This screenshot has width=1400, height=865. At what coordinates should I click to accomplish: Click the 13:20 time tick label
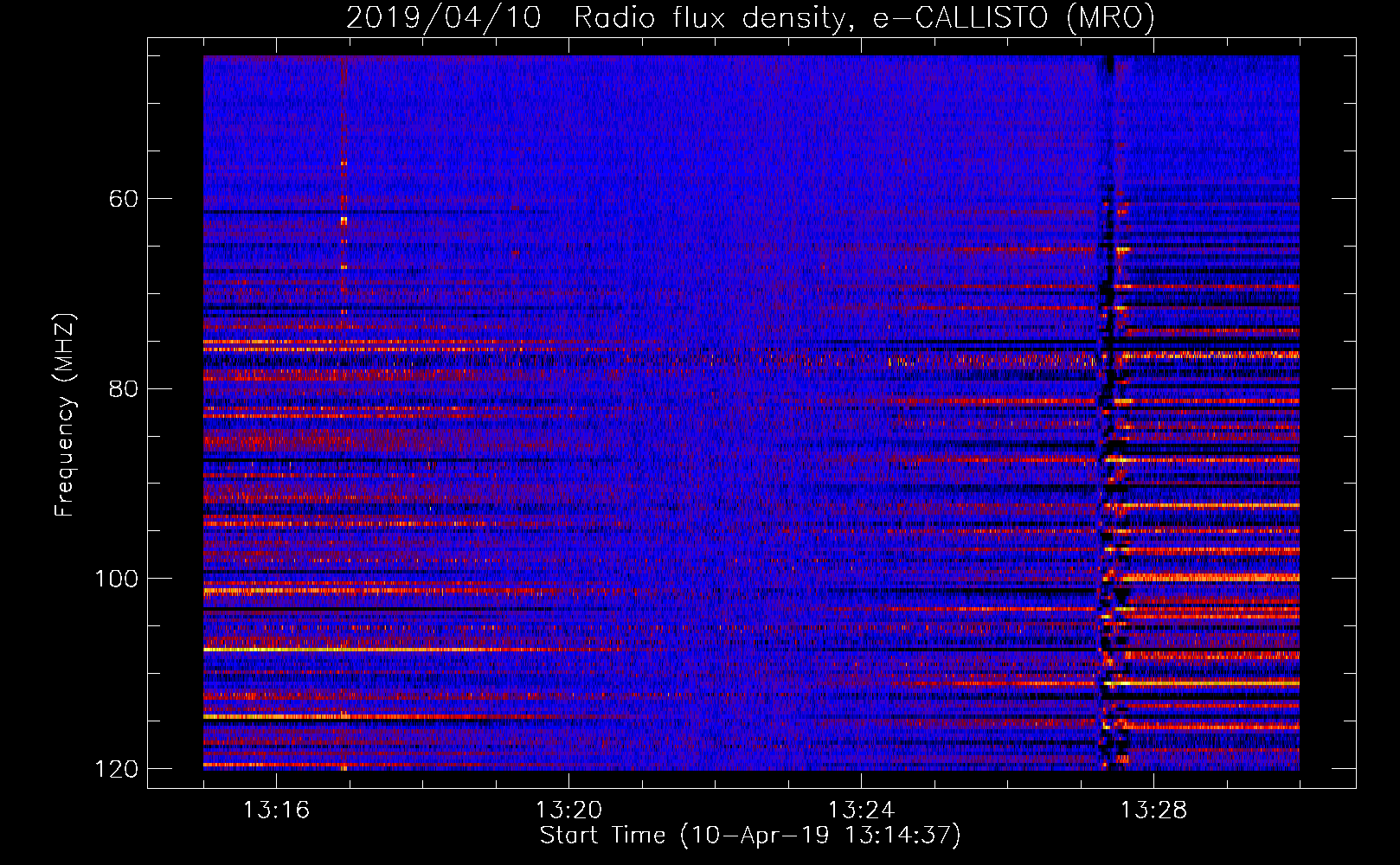(568, 811)
